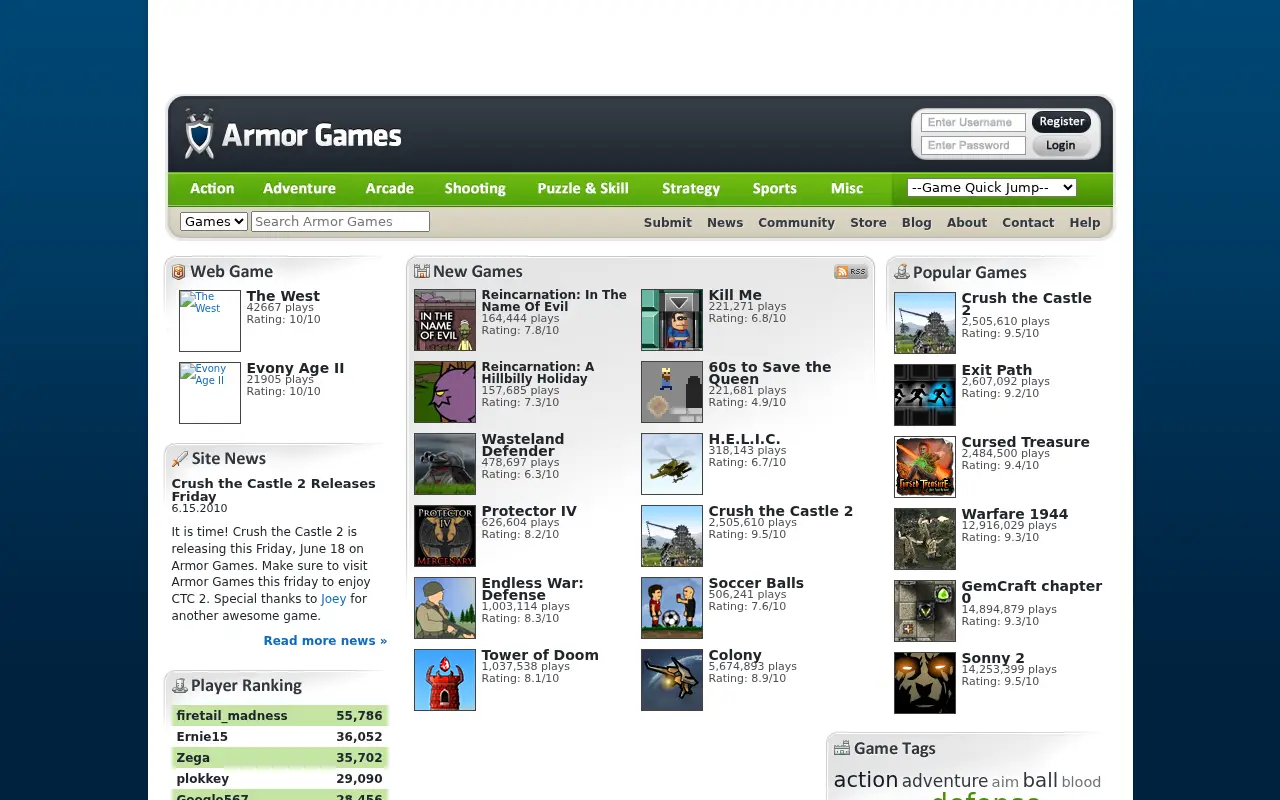Viewport: 1280px width, 800px height.
Task: Open the Tower of Doom thumbnail
Action: pos(445,680)
